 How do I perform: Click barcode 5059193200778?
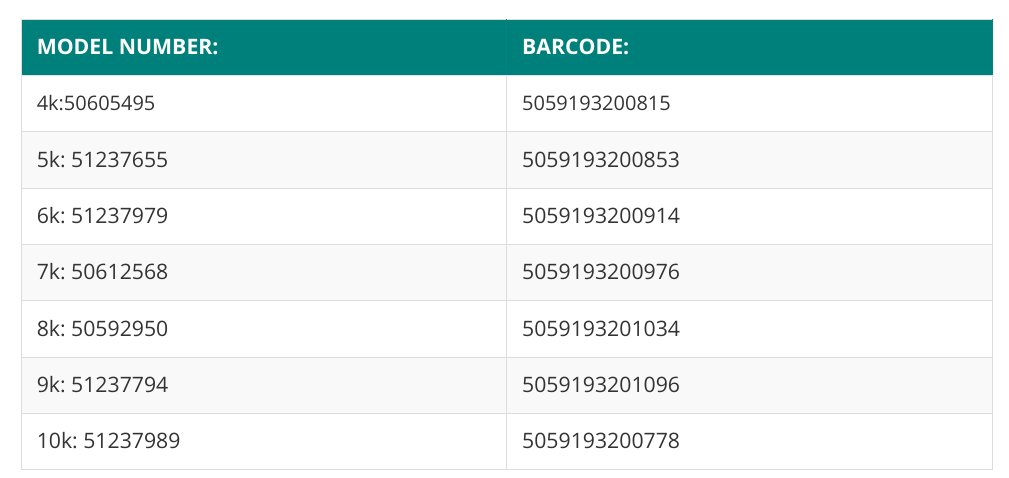pyautogui.click(x=600, y=441)
